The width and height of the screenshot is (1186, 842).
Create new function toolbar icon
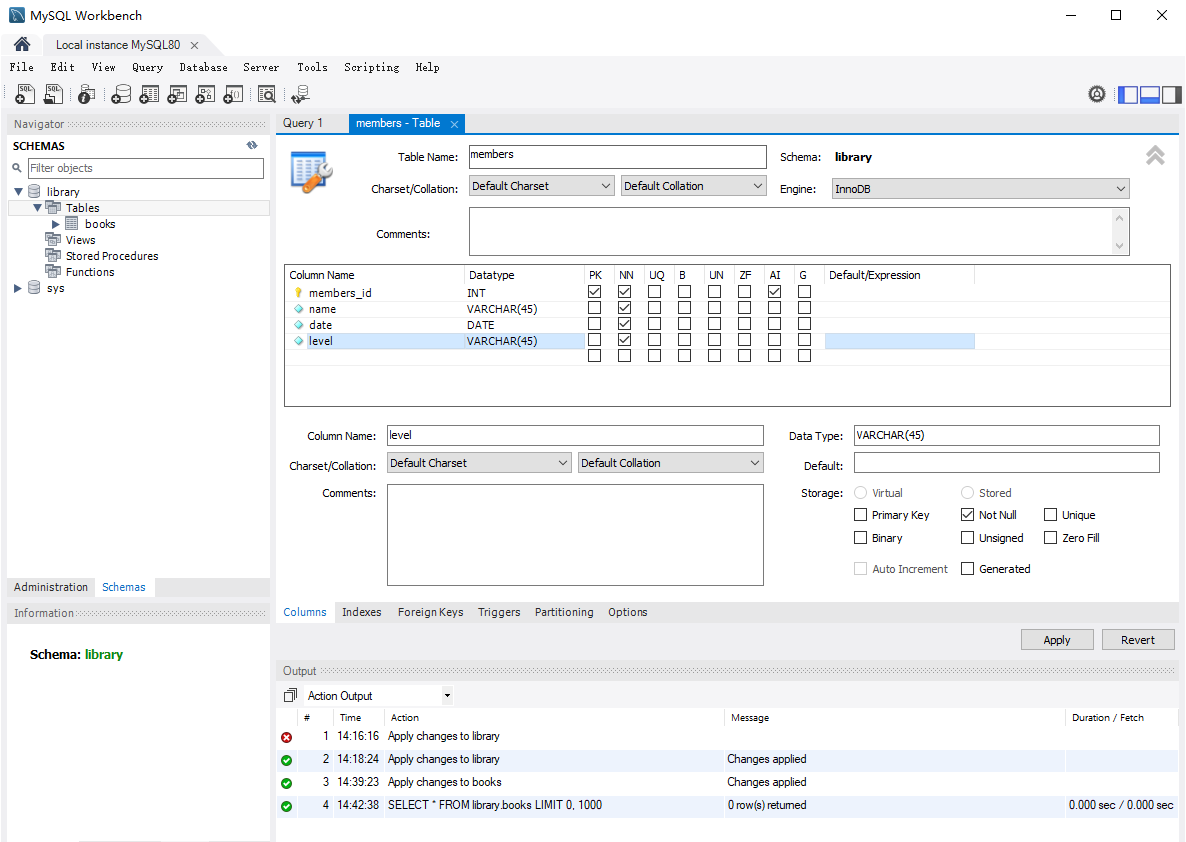(233, 94)
